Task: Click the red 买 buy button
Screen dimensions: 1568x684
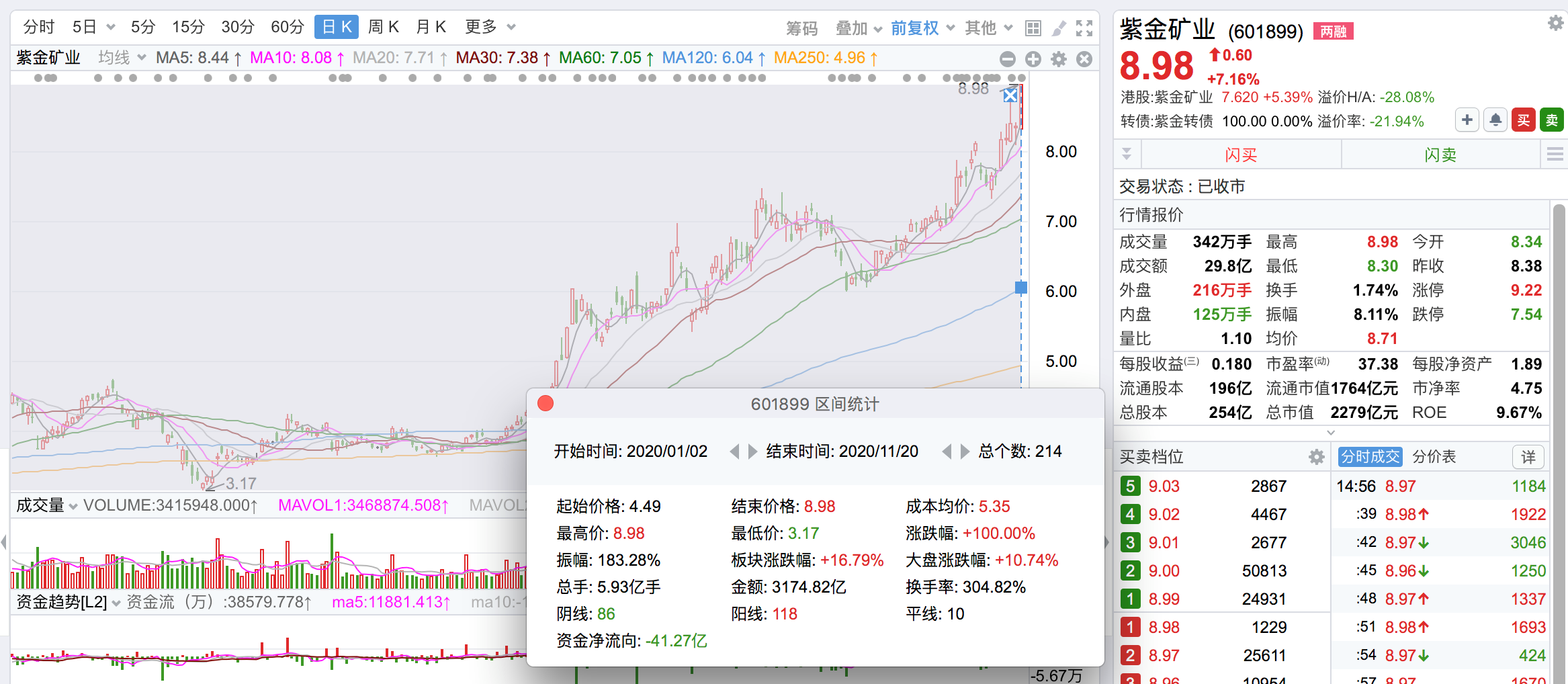Action: click(1524, 120)
